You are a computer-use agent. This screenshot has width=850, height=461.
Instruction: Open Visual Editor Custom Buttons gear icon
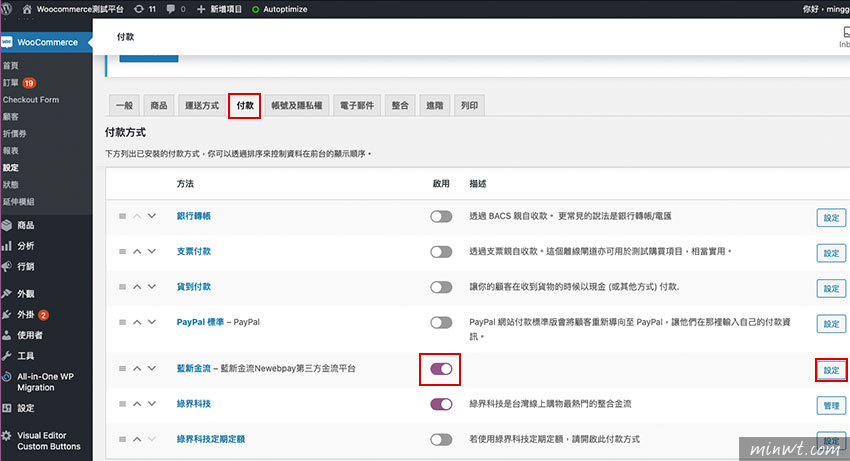(x=7, y=436)
